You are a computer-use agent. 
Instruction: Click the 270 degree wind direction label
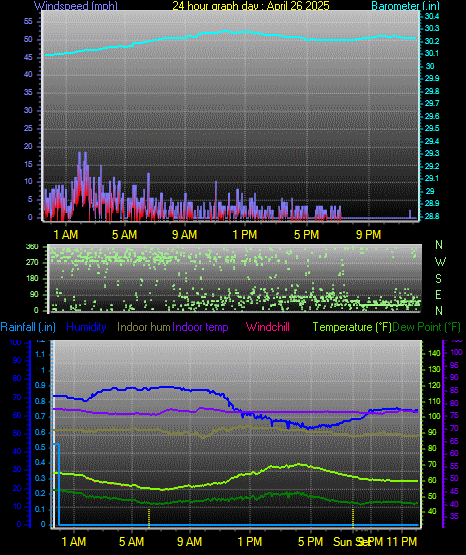tap(32, 263)
